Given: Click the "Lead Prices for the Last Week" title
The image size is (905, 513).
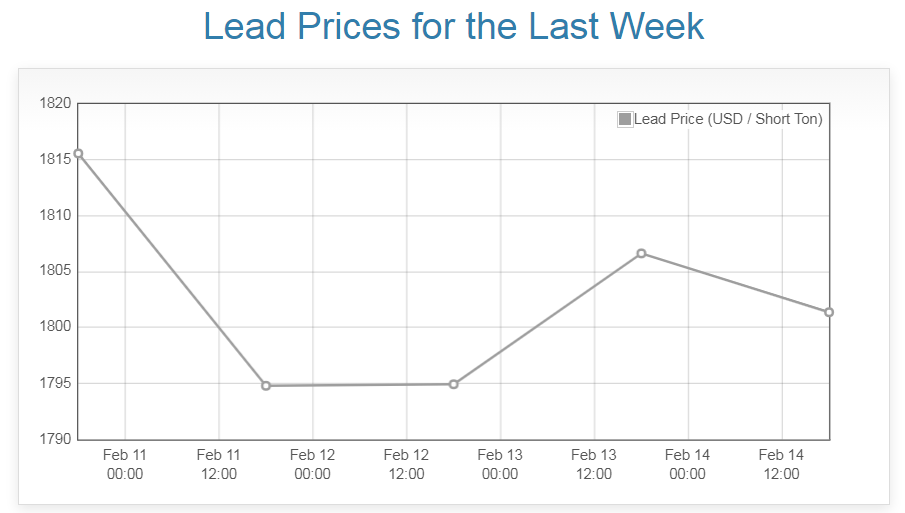Looking at the screenshot, I should pyautogui.click(x=453, y=27).
